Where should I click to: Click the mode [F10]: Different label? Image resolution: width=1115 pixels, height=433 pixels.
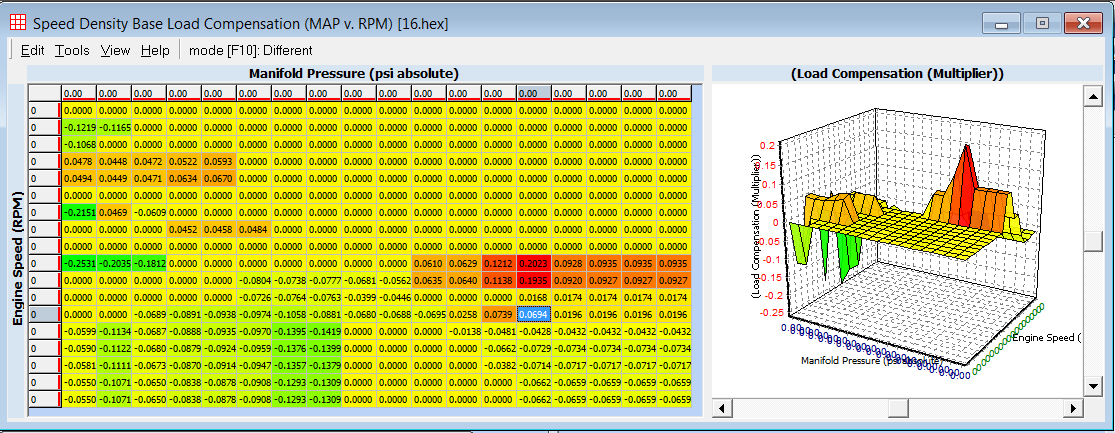(x=251, y=50)
